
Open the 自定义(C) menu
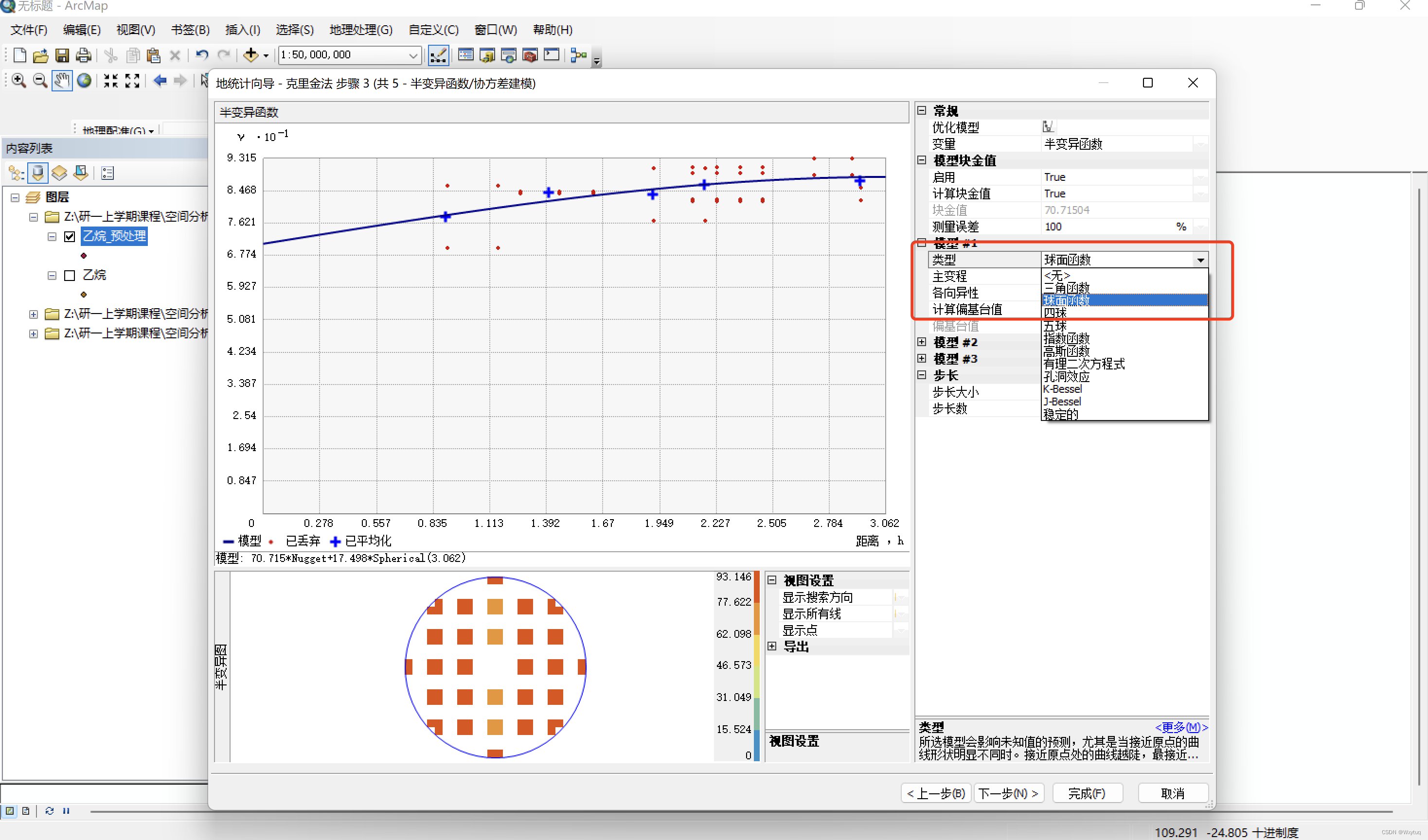coord(433,30)
